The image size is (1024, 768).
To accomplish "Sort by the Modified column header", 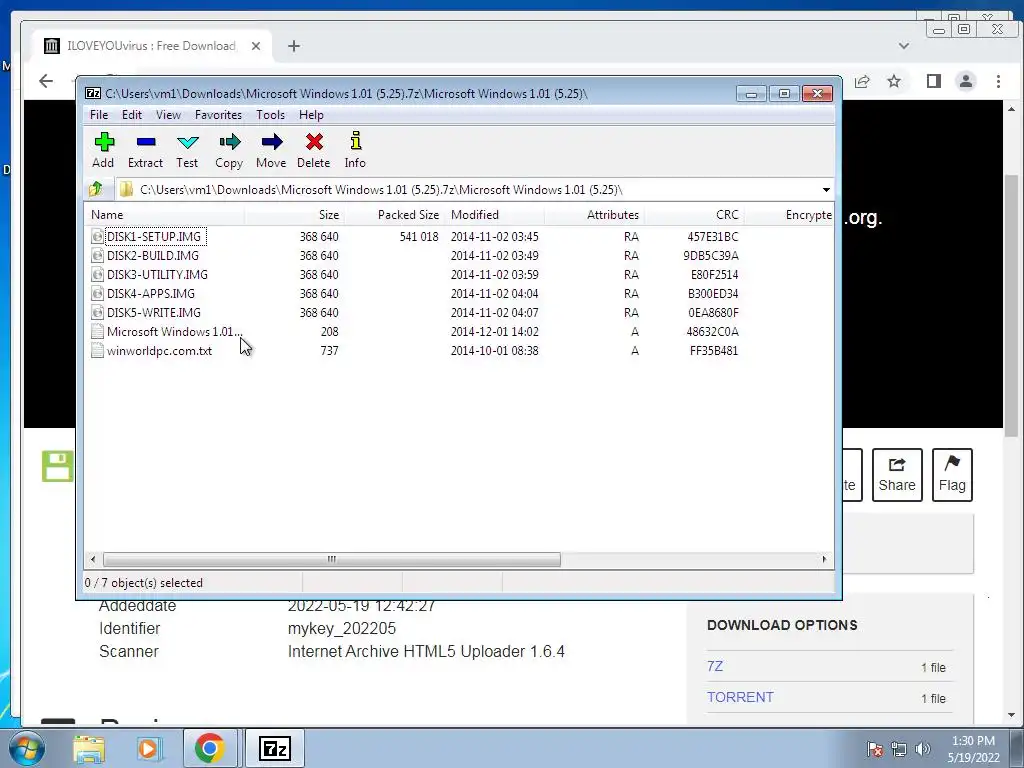I will pos(494,215).
